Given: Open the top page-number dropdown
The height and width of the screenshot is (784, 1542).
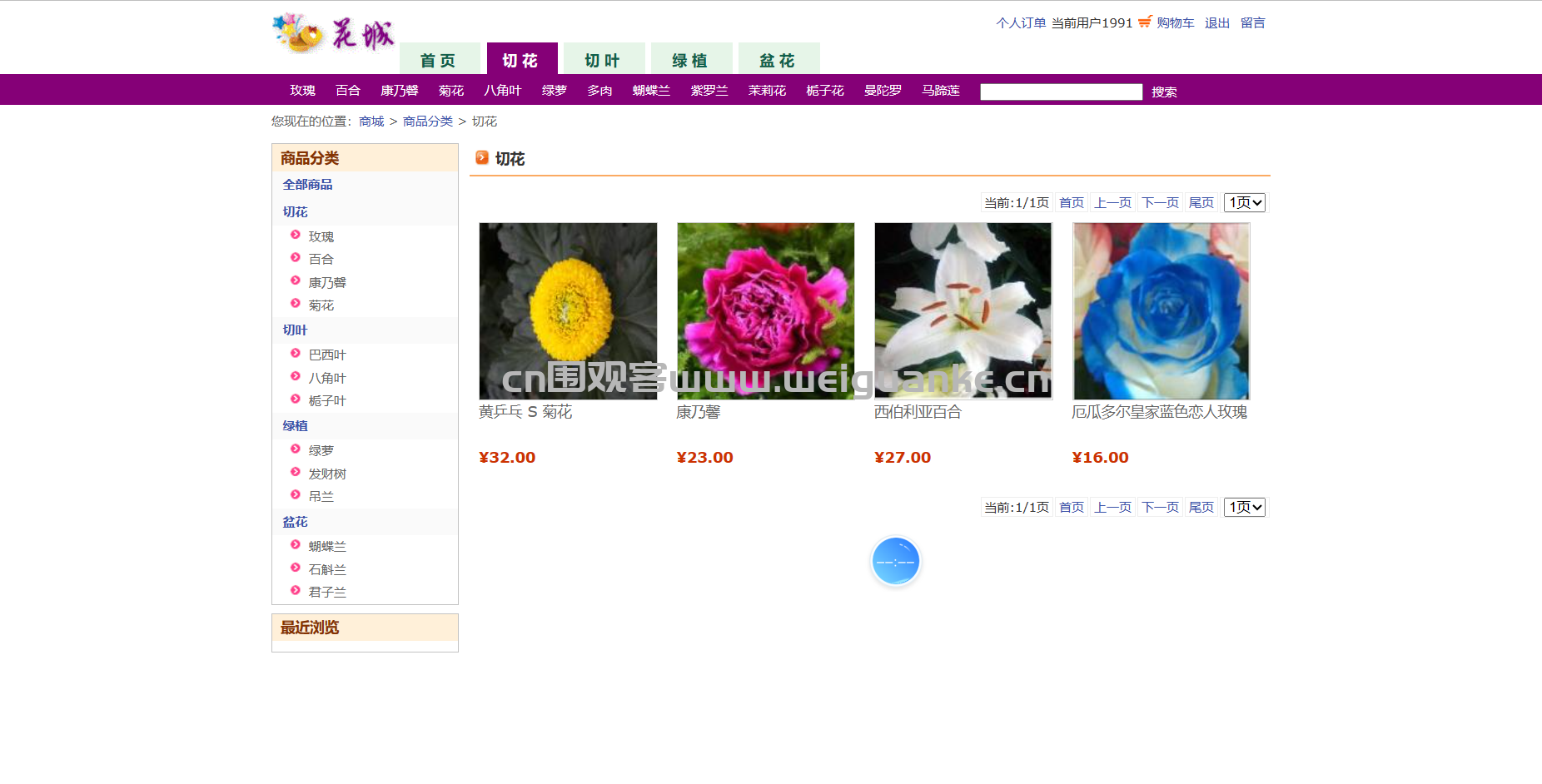Looking at the screenshot, I should (x=1245, y=202).
